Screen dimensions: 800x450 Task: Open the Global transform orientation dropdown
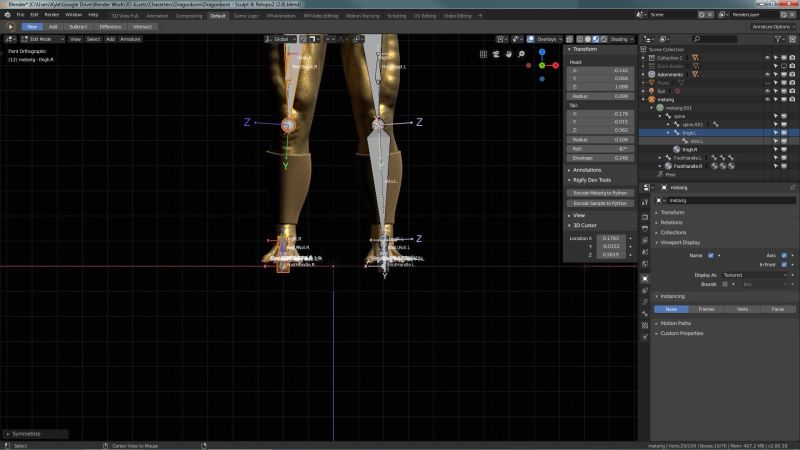pos(281,39)
